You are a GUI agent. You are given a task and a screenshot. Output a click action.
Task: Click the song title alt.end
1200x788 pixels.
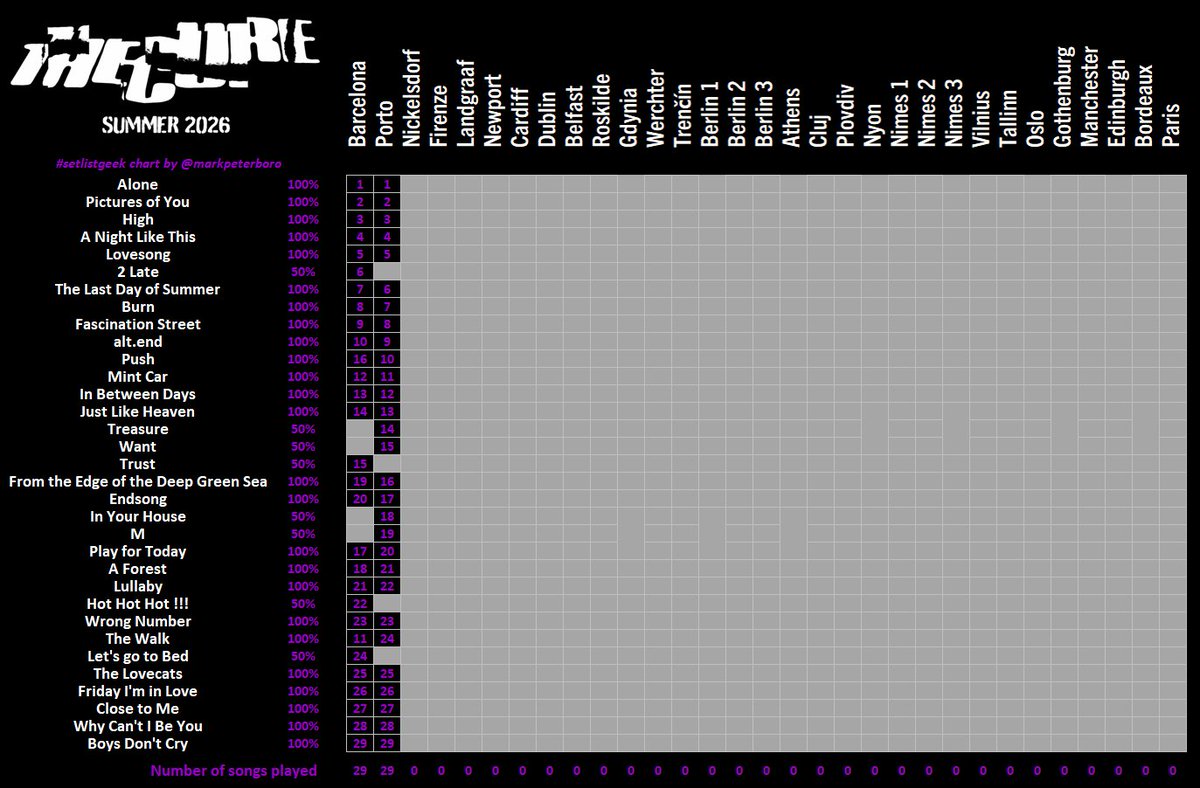[x=138, y=342]
